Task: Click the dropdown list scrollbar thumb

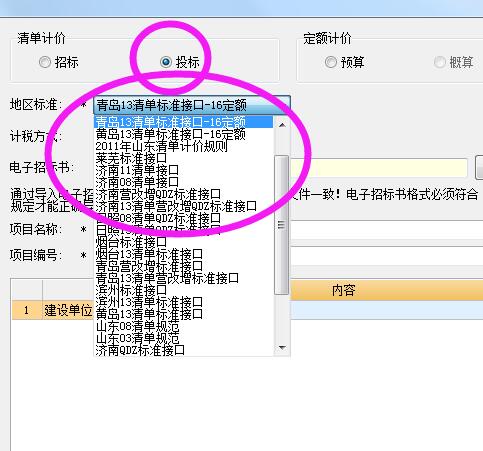Action: pos(282,225)
